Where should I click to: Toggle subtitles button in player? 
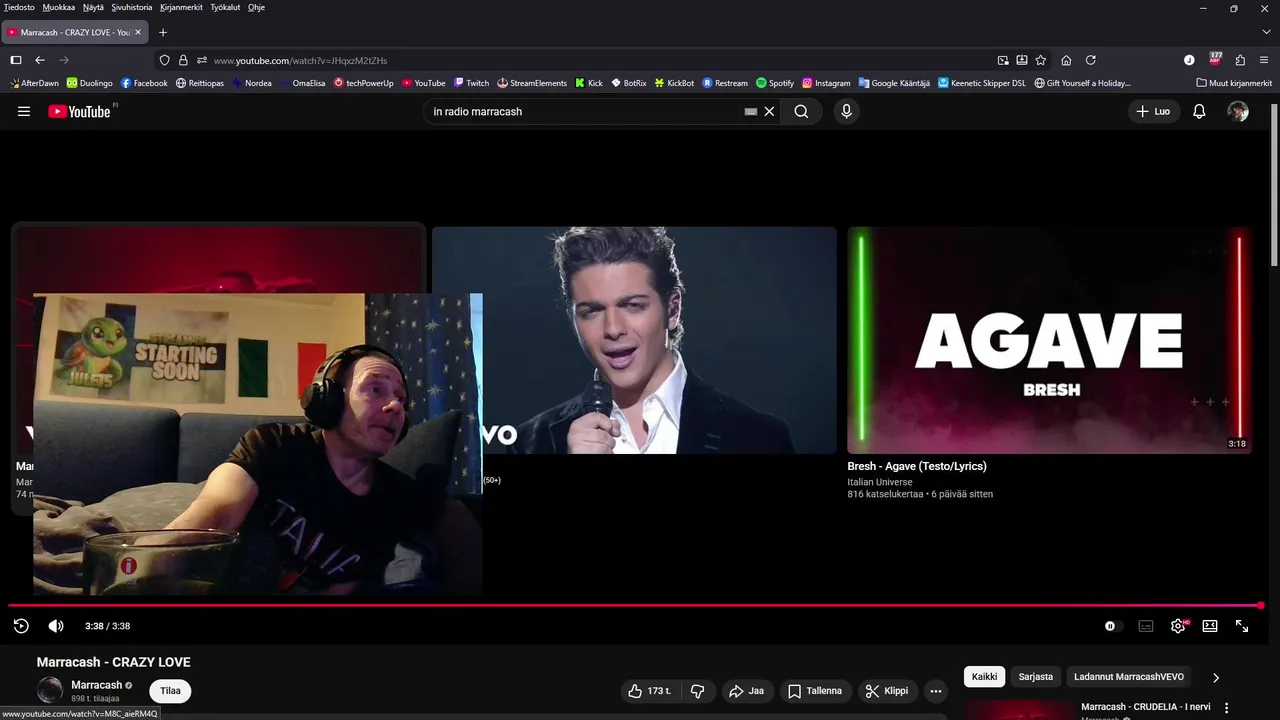coord(1146,626)
